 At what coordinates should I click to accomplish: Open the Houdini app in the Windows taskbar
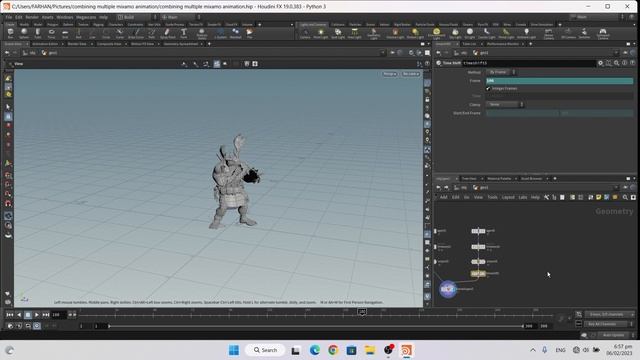[x=406, y=350]
